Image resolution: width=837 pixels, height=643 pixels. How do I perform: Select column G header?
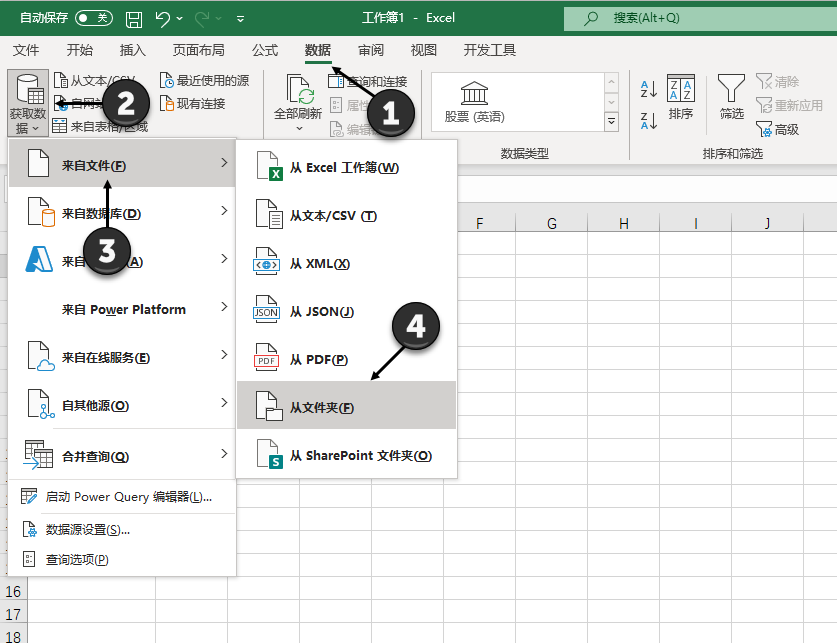tap(551, 223)
